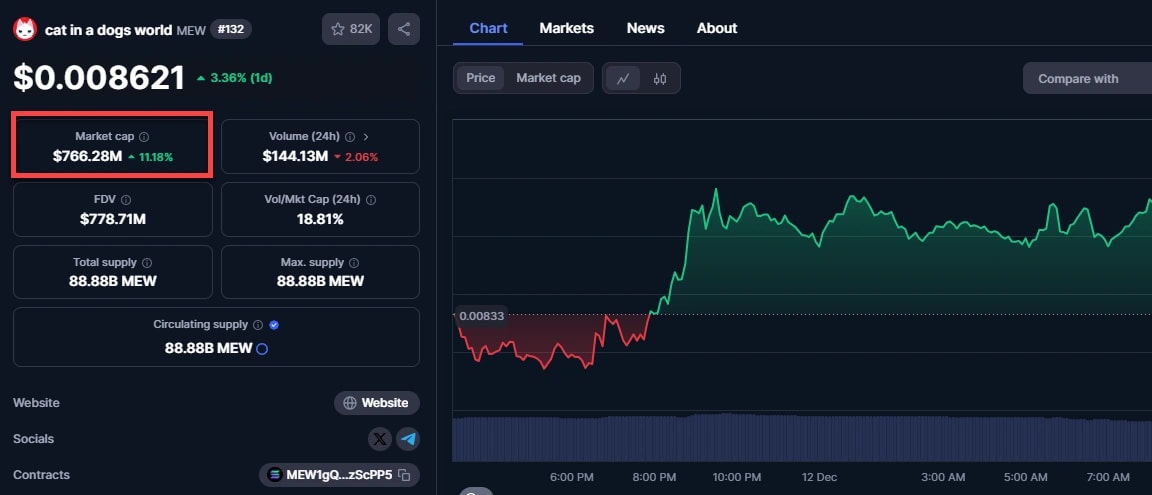
Task: Click the chart volume bars area
Action: [800, 438]
